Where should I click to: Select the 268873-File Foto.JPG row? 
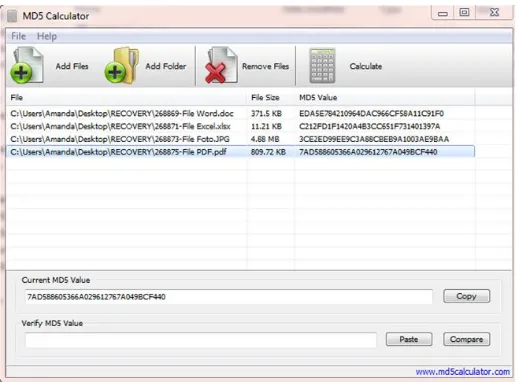pyautogui.click(x=240, y=139)
